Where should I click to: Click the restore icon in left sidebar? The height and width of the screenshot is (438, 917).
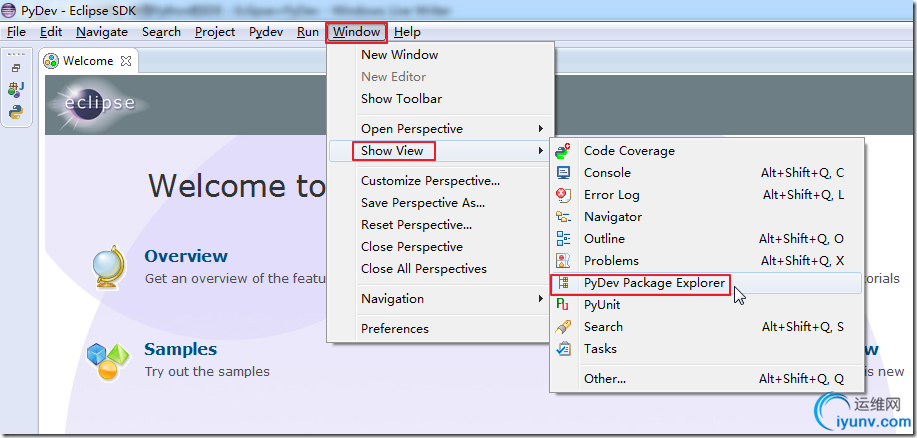[16, 68]
